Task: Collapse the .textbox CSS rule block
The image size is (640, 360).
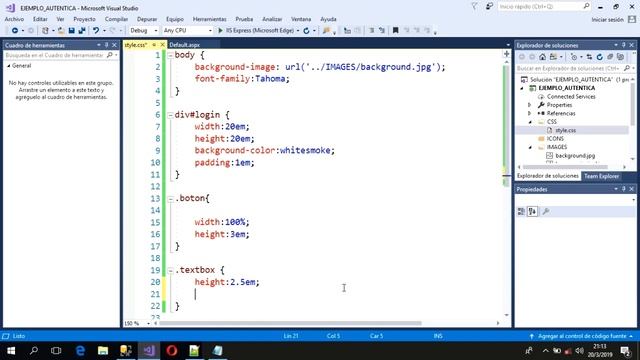Action: (170, 270)
